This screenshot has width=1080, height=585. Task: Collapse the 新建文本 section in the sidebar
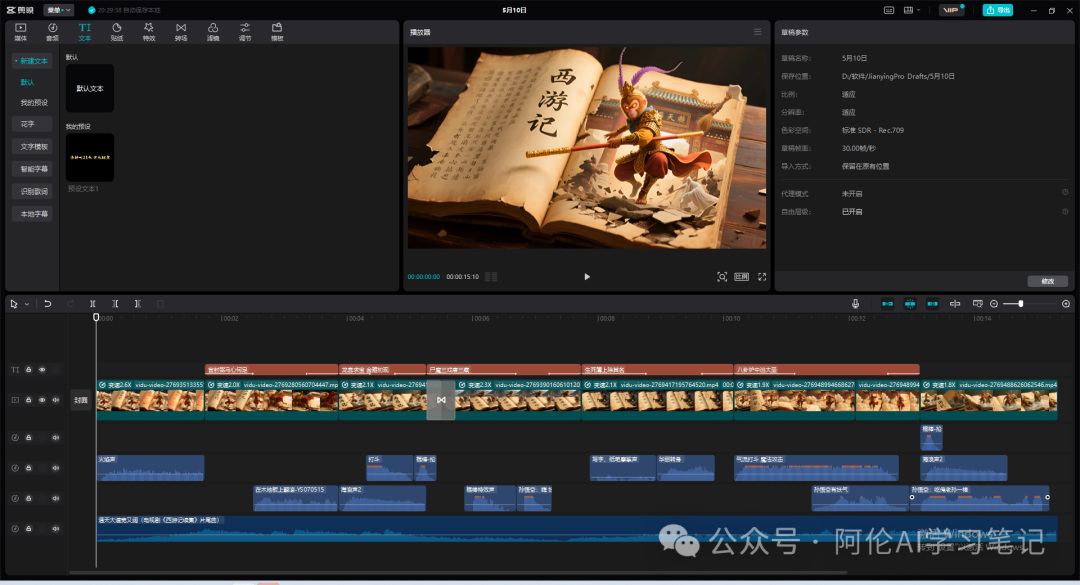point(31,61)
